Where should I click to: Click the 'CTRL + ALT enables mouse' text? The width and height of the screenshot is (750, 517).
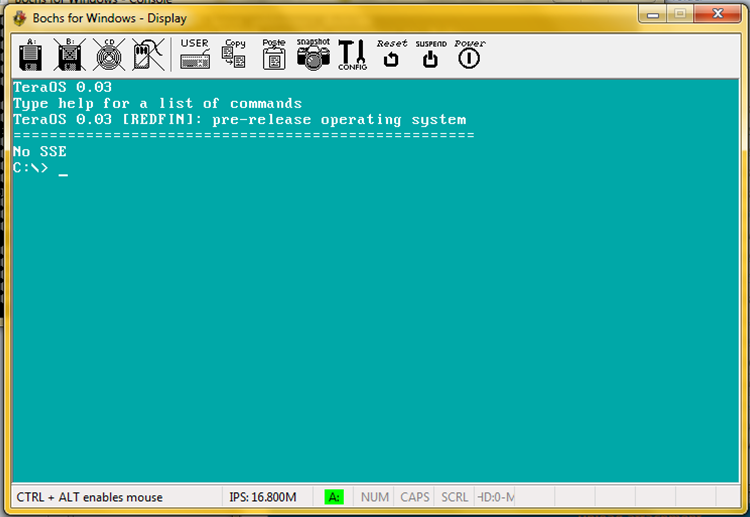click(x=89, y=497)
